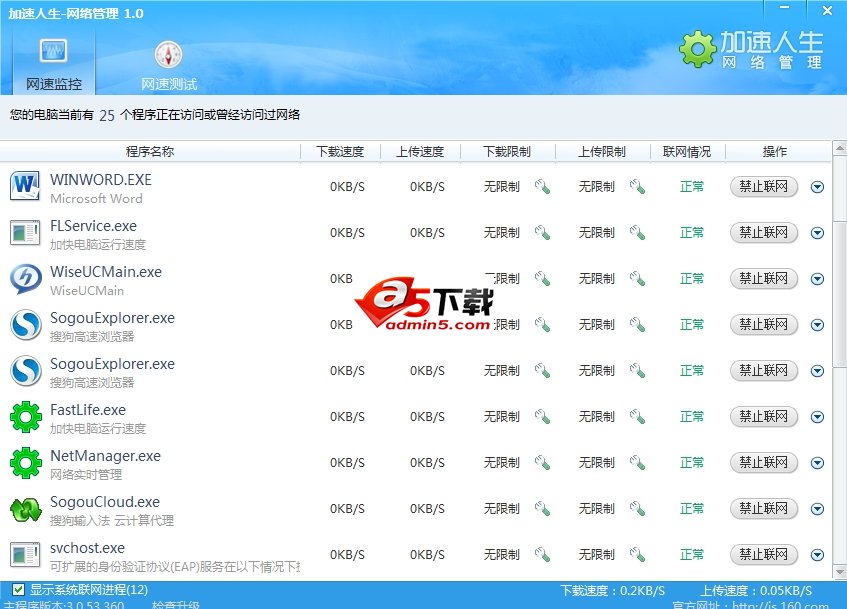This screenshot has width=847, height=609.
Task: Click the 上传限制 column header
Action: point(602,152)
